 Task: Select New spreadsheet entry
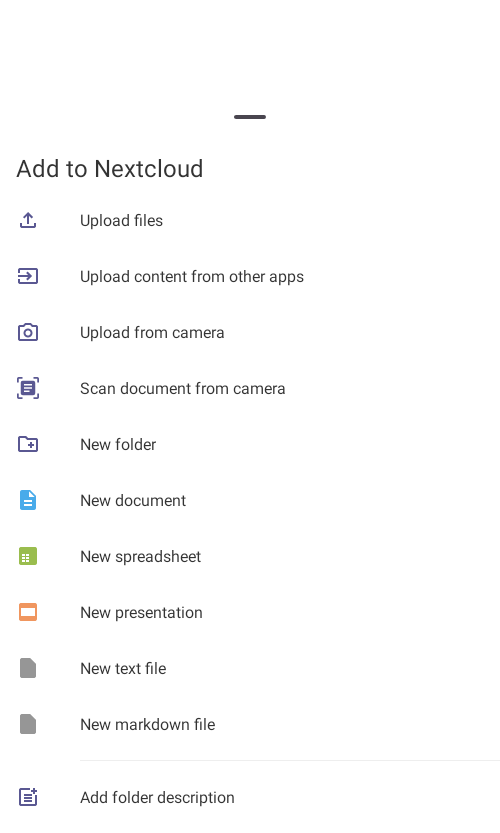[x=250, y=556]
